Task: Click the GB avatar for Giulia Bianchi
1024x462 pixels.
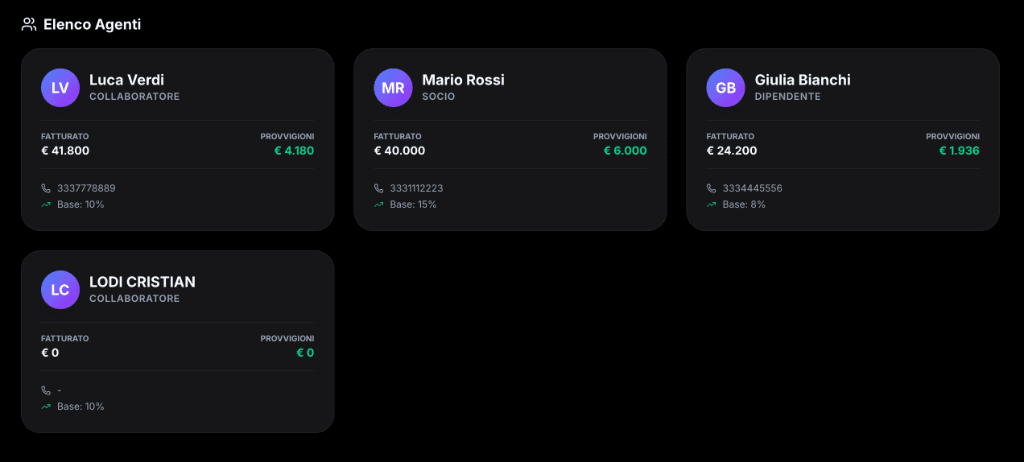Action: click(725, 87)
